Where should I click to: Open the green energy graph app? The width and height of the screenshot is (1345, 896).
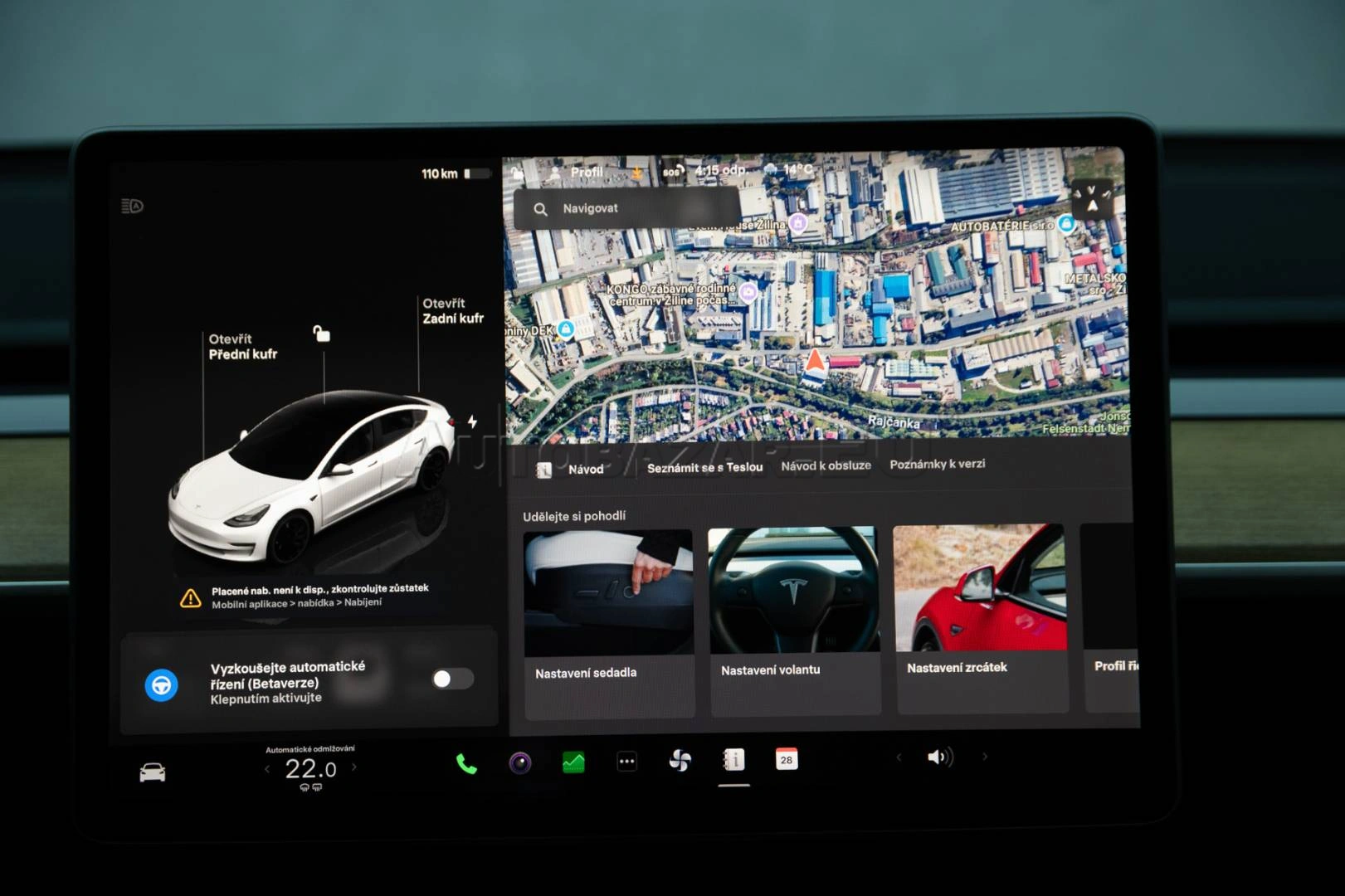(x=573, y=762)
